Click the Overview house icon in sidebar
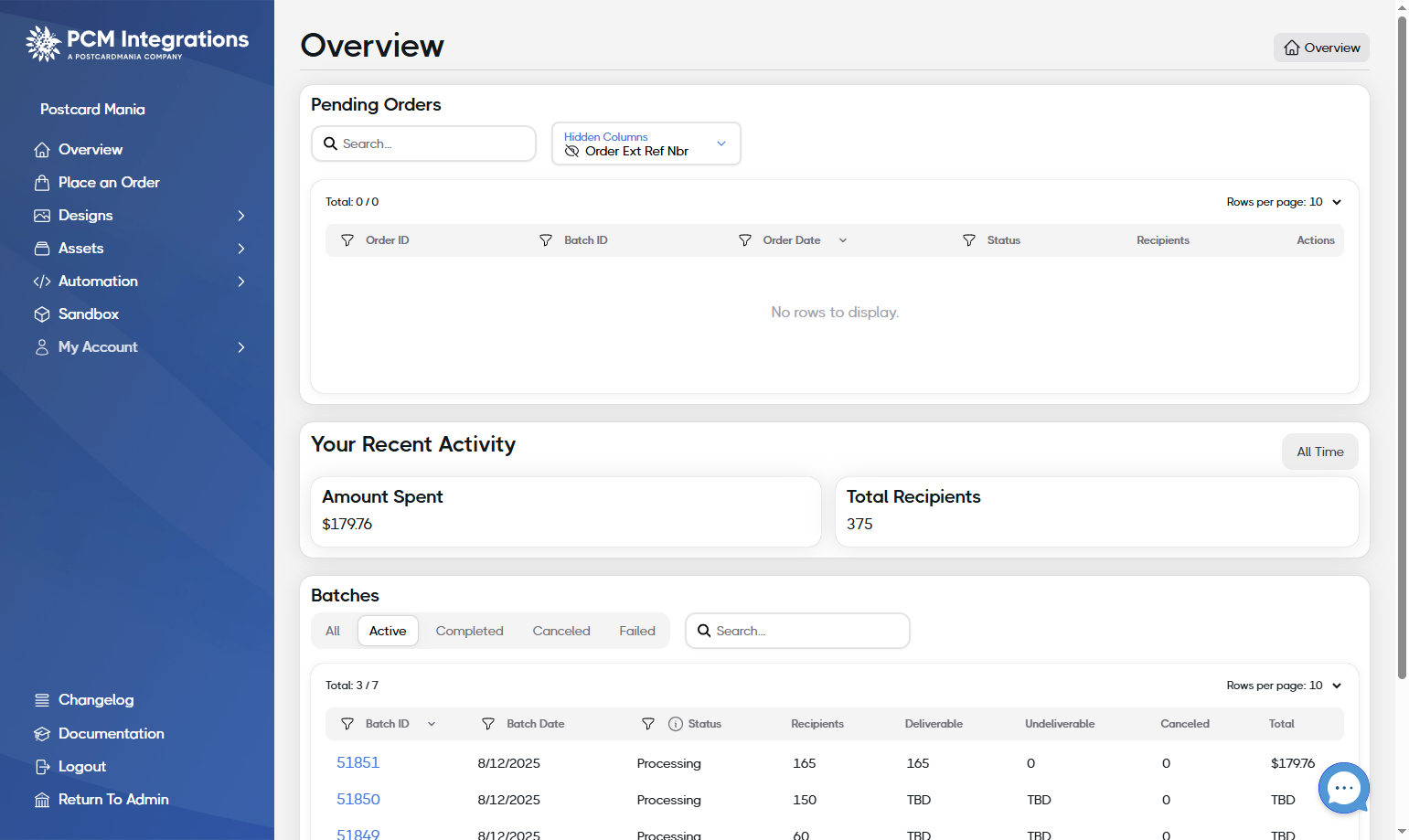Viewport: 1409px width, 840px height. click(x=42, y=150)
